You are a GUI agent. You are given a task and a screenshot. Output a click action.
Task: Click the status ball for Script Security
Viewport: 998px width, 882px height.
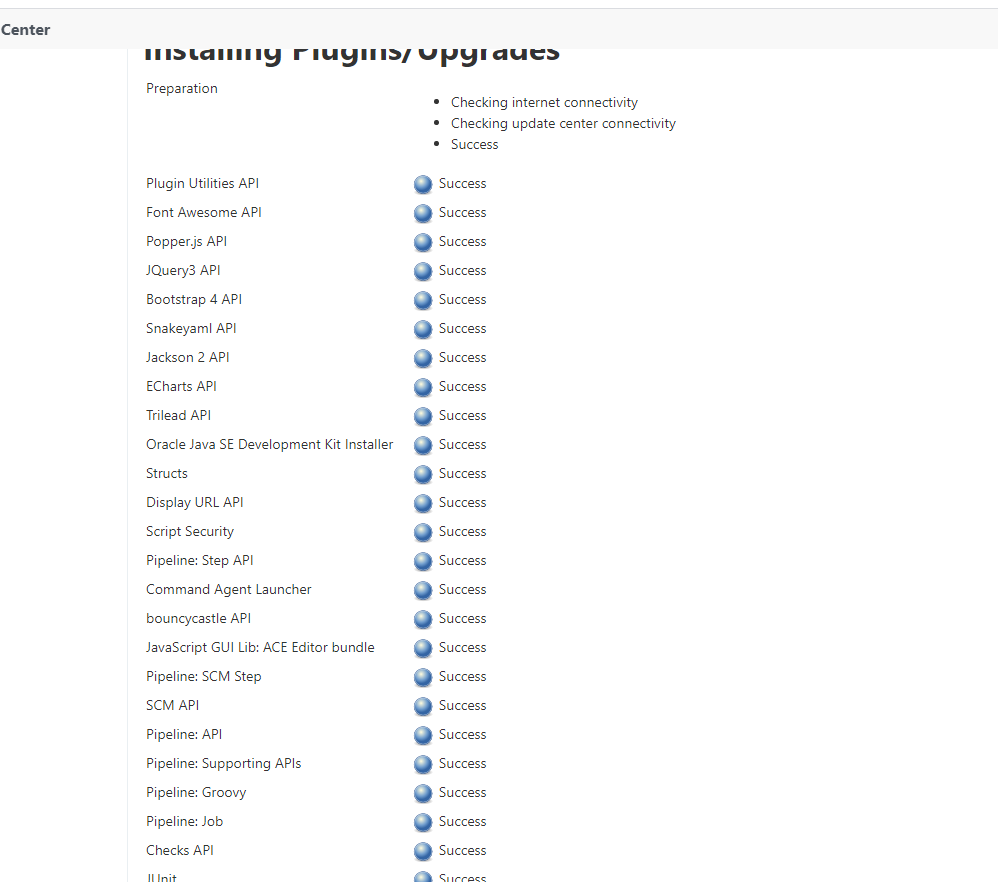tap(423, 533)
